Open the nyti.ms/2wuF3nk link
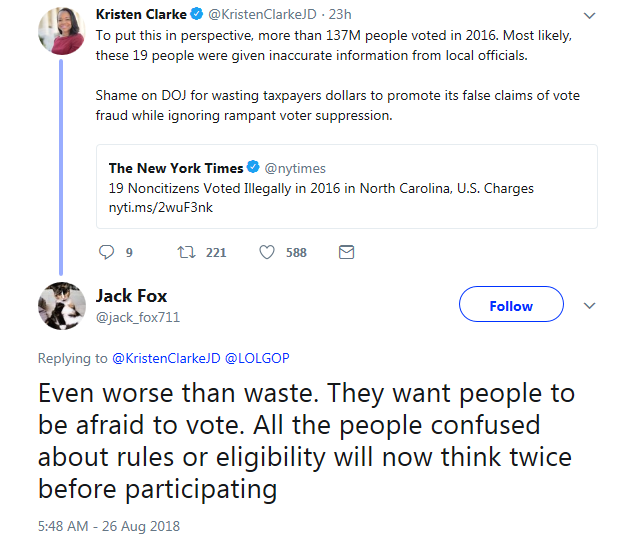Screen dimensions: 626x534 point(161,207)
